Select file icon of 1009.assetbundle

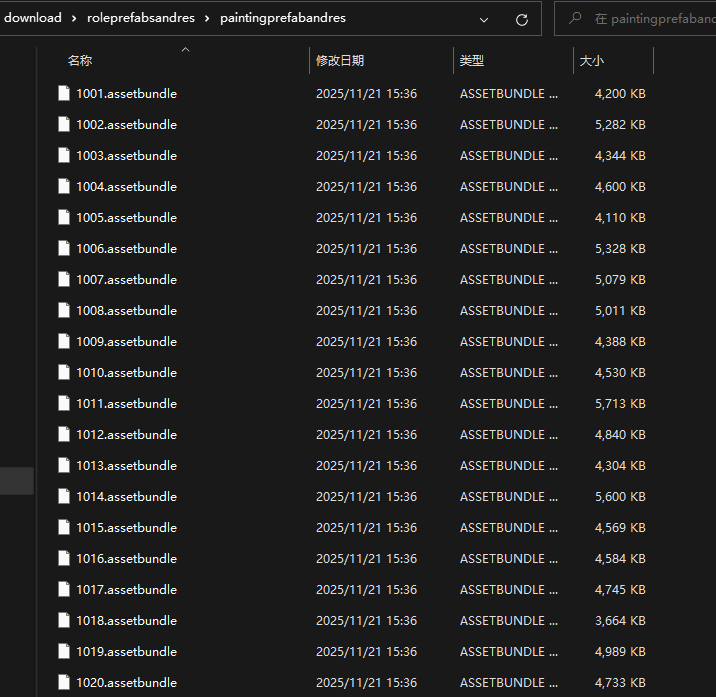(64, 342)
